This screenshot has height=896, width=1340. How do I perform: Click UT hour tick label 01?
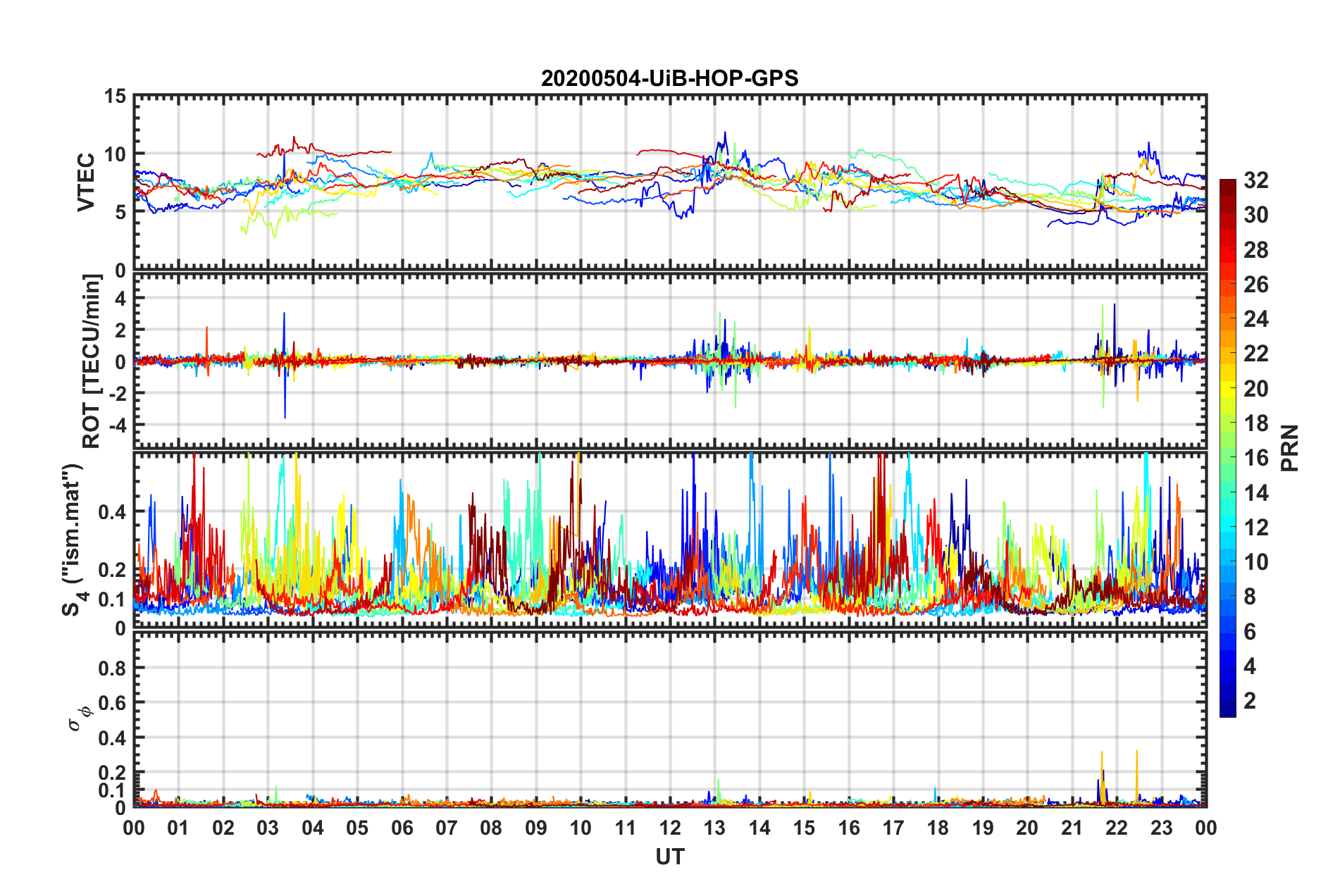pyautogui.click(x=178, y=828)
